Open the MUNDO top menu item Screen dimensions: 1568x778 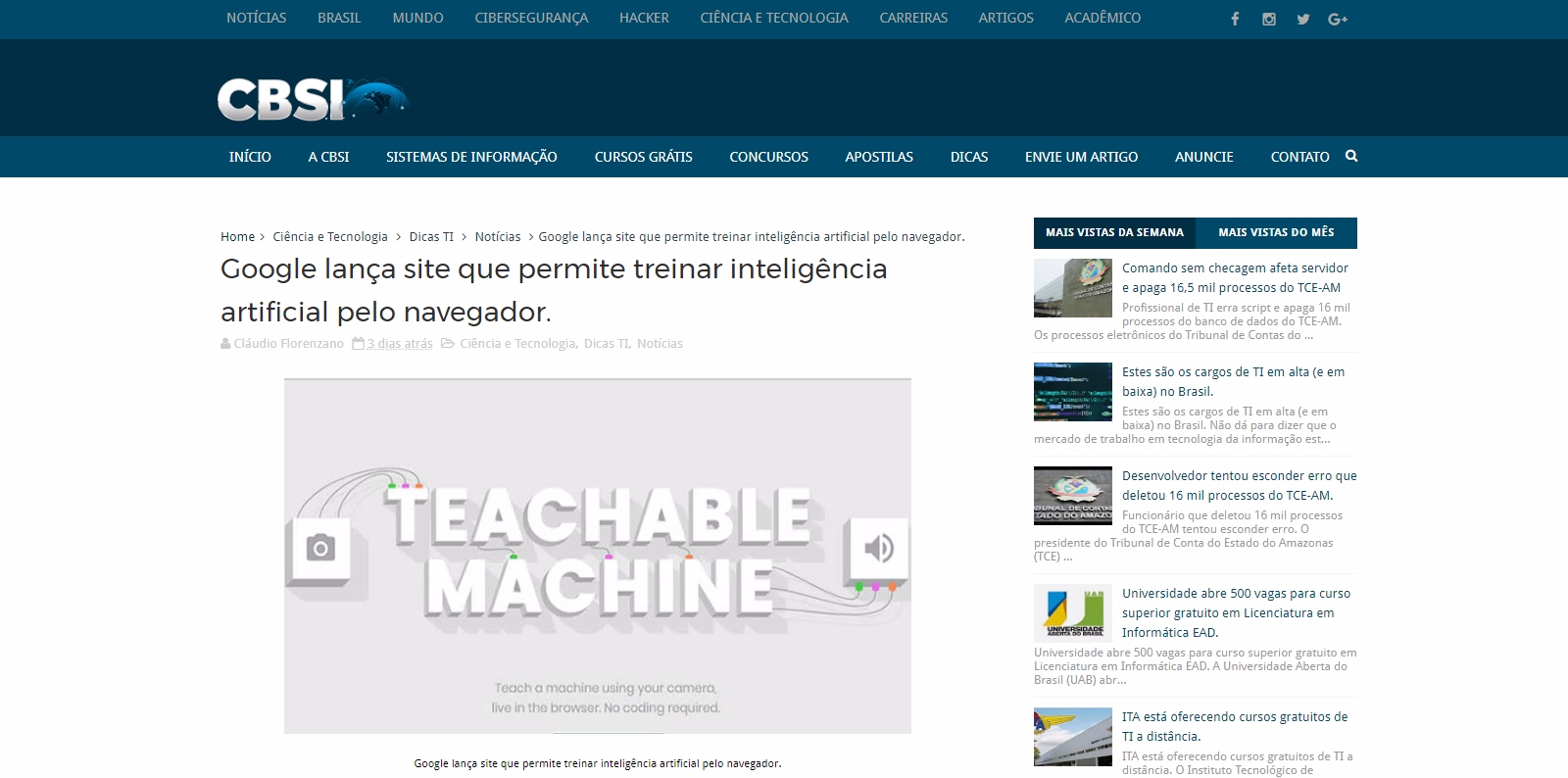pyautogui.click(x=418, y=18)
